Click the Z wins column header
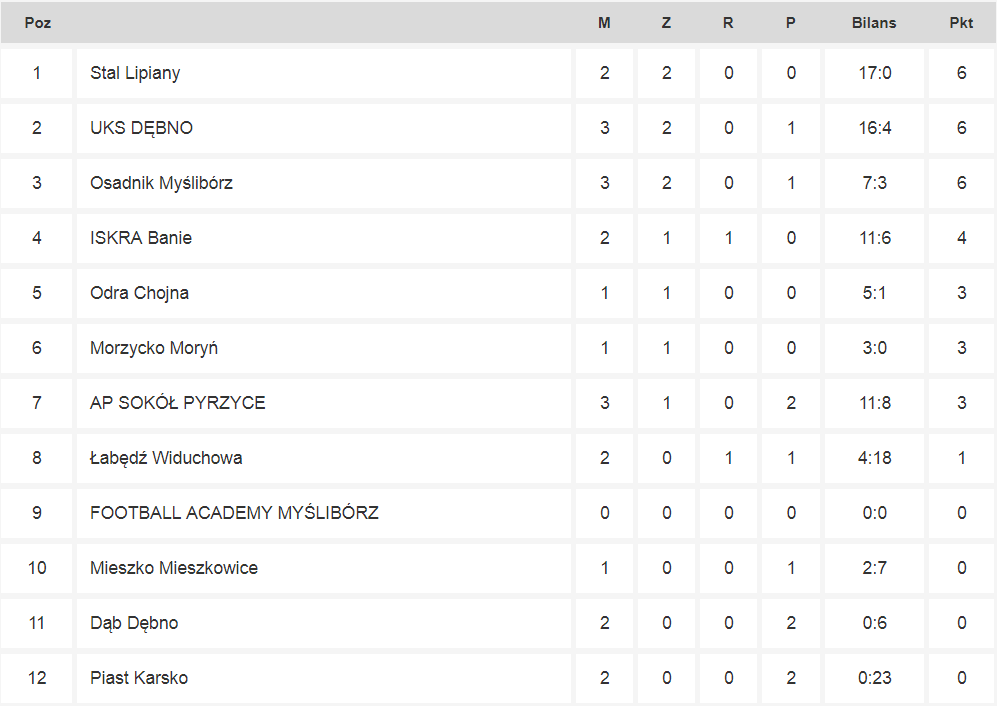The width and height of the screenshot is (997, 706). [666, 23]
